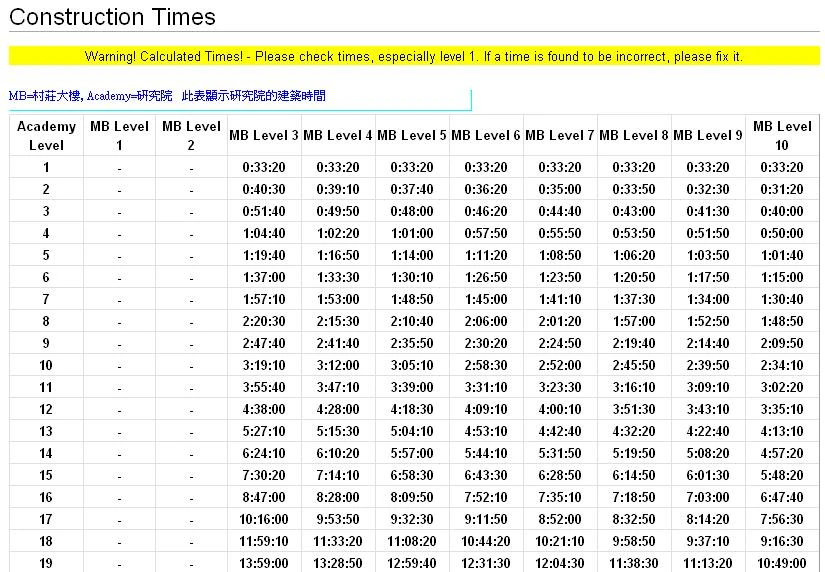Click the "1:15:00" cell in row 6
Screen dimensions: 825x572
(x=782, y=277)
